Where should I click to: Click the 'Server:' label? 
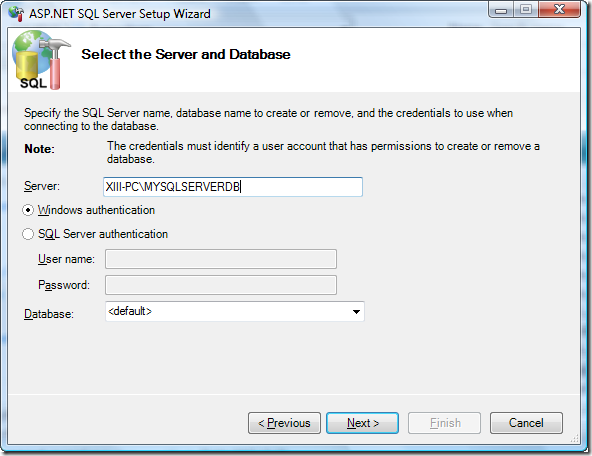pyautogui.click(x=42, y=186)
